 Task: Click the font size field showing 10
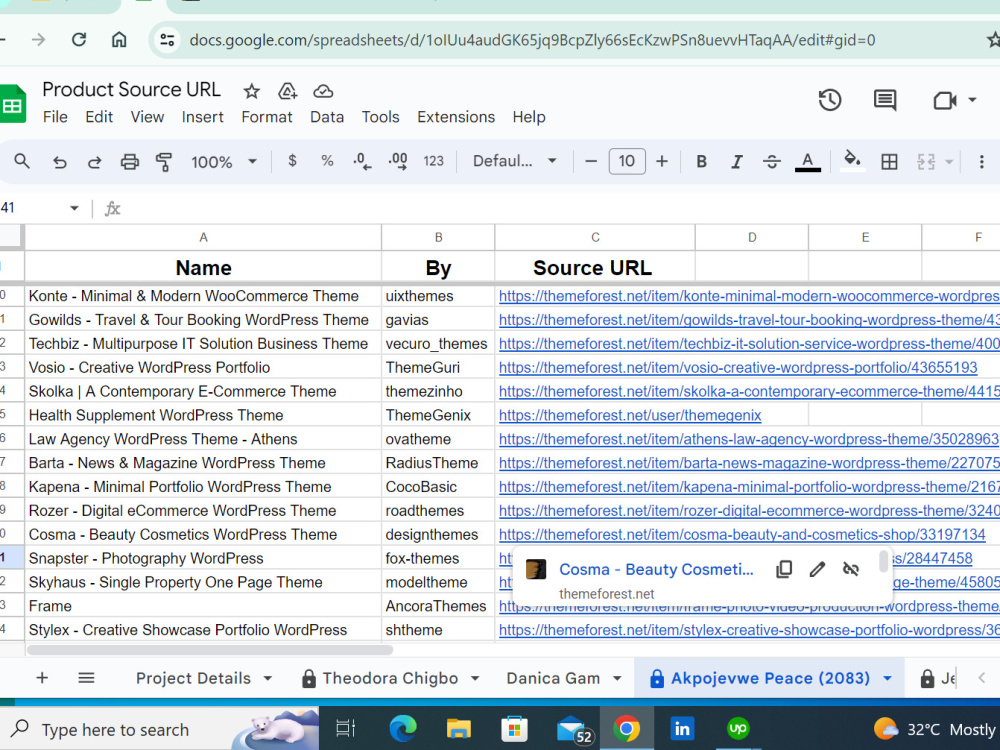tap(627, 161)
